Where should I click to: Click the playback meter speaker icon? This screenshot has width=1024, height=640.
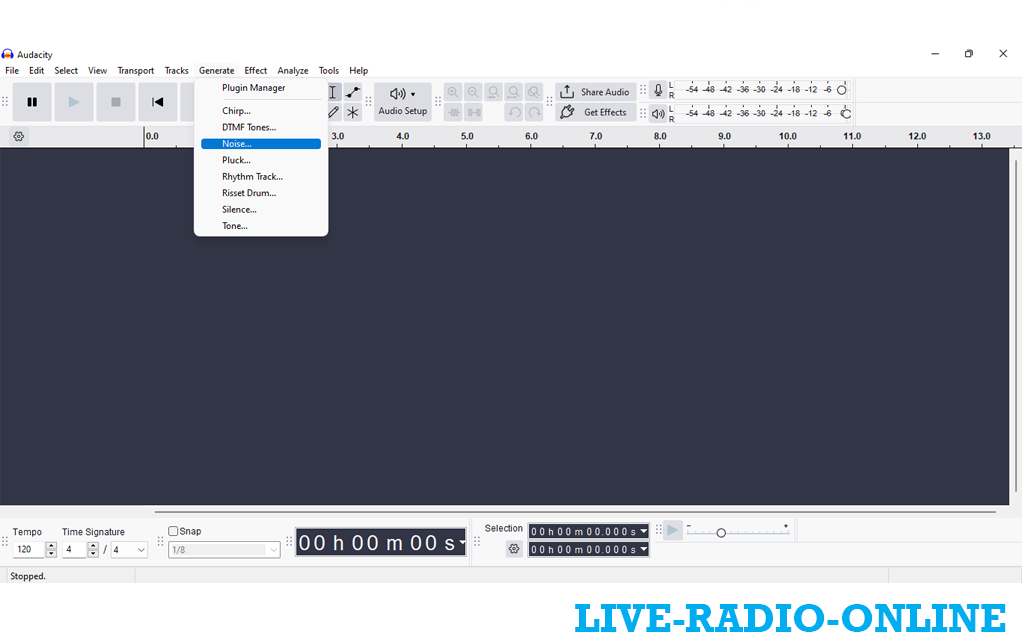click(658, 113)
